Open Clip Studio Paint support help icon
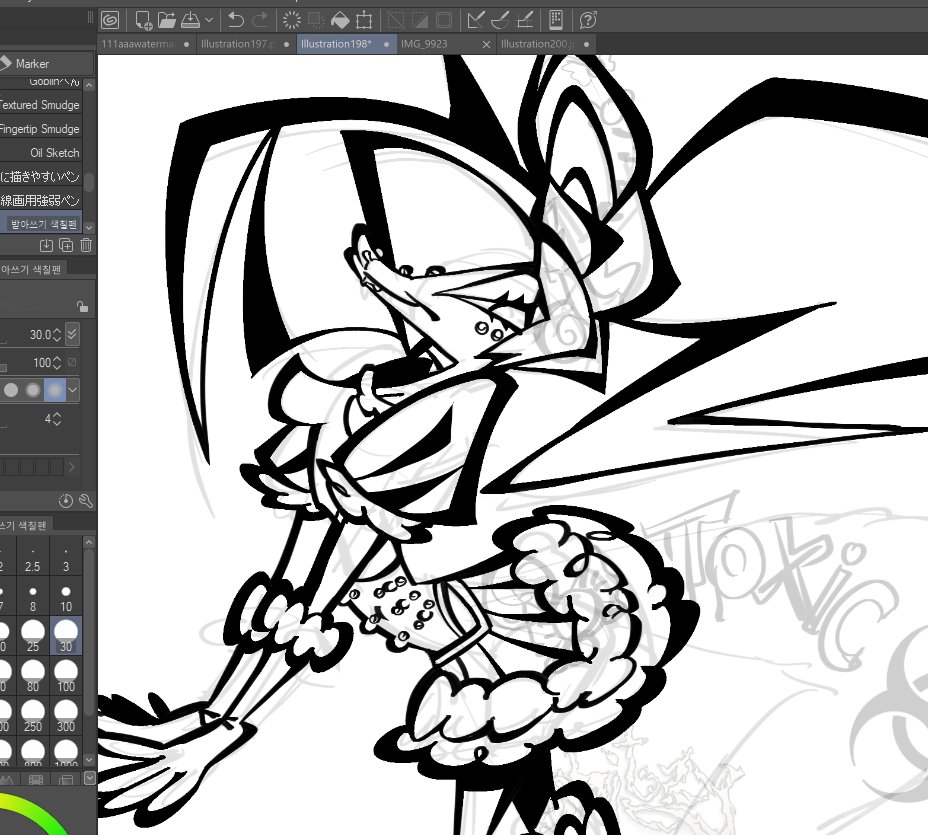This screenshot has height=835, width=928. tap(588, 21)
